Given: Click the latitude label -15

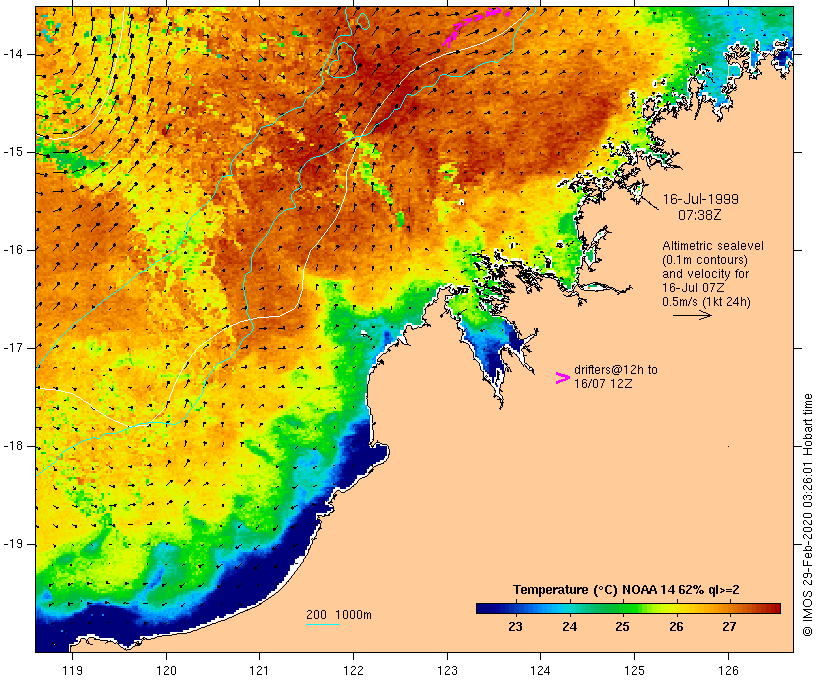Looking at the screenshot, I should tap(12, 152).
